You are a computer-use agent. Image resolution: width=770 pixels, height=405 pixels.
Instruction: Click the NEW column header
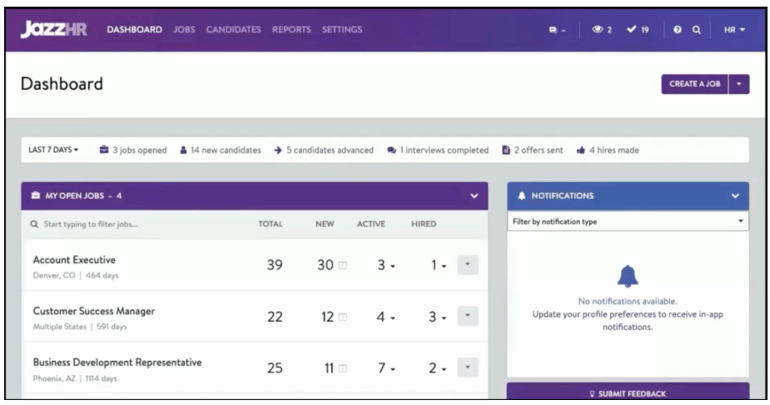tap(325, 224)
